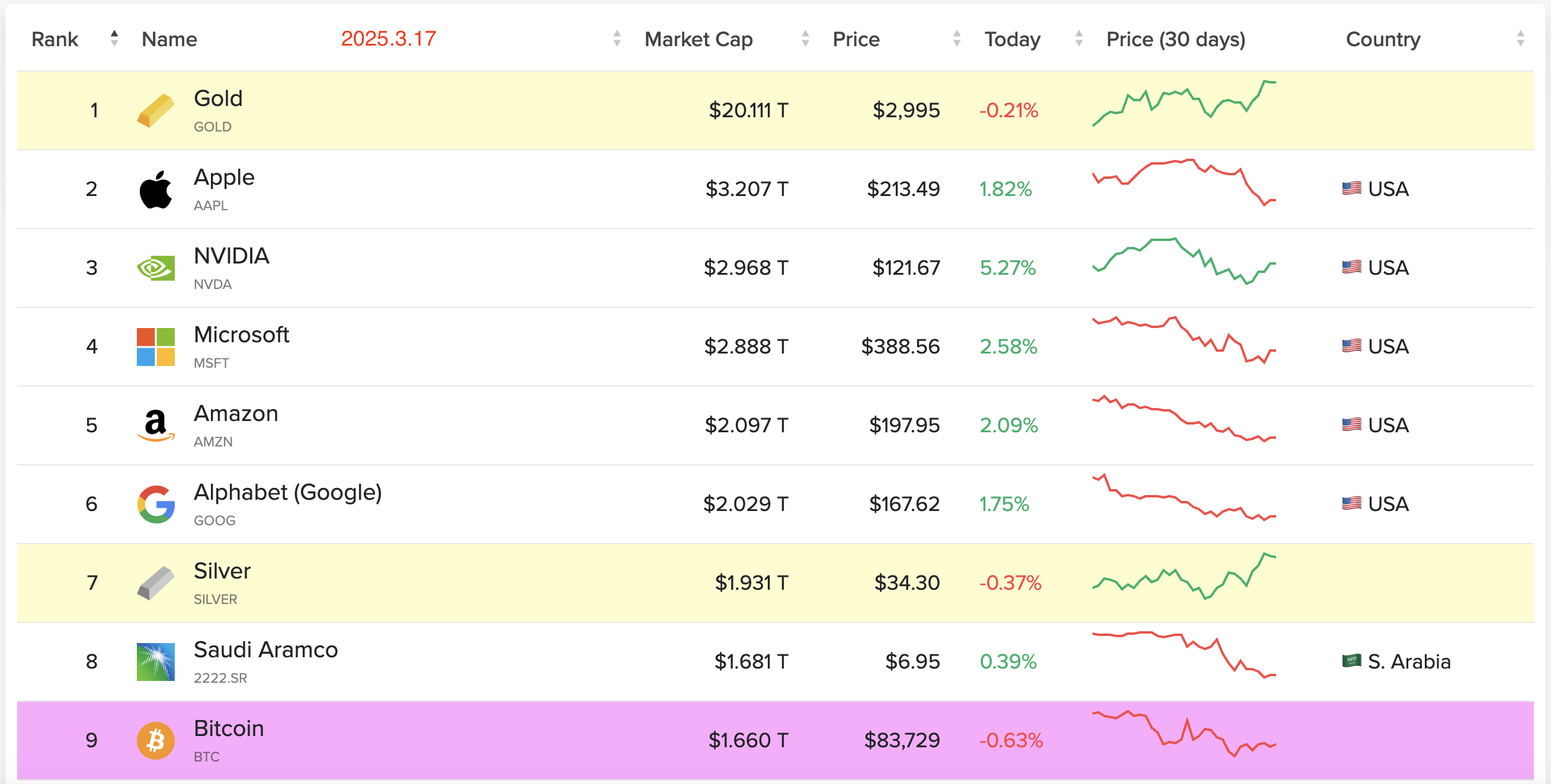Click the USA flag in NVIDIA row

coord(1351,267)
